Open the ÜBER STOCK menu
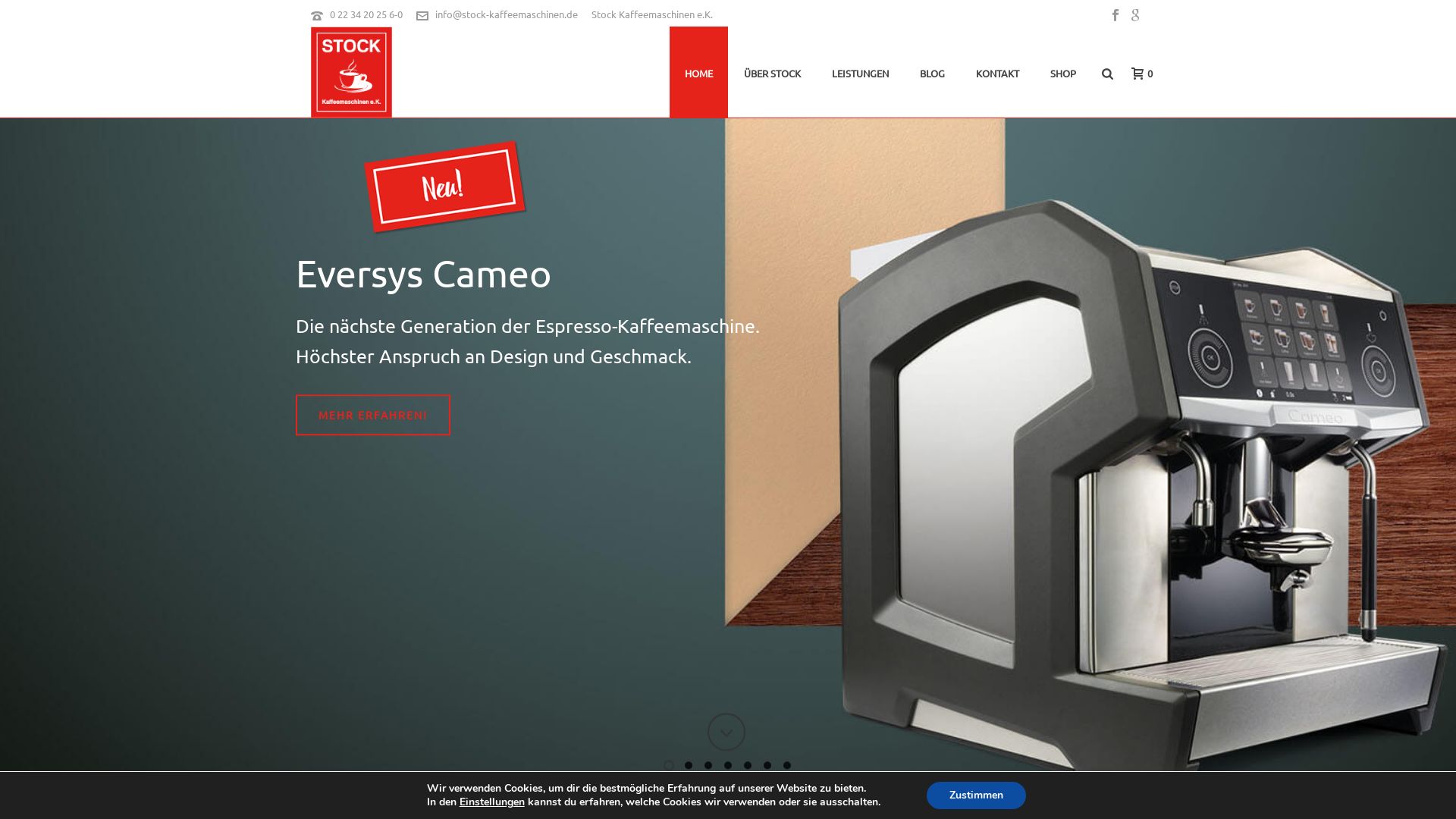Viewport: 1456px width, 819px height. (772, 74)
